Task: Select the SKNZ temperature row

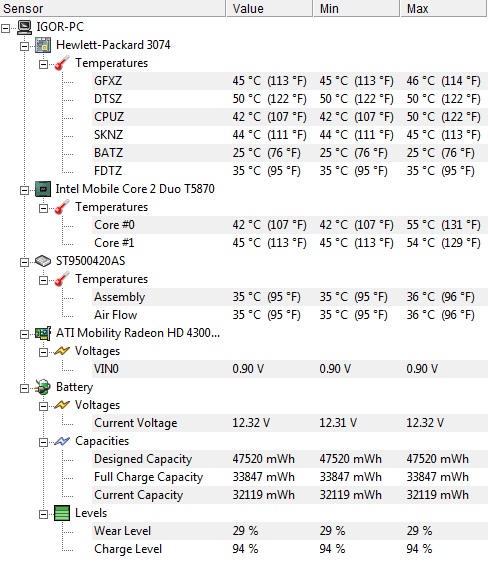Action: [x=290, y=135]
